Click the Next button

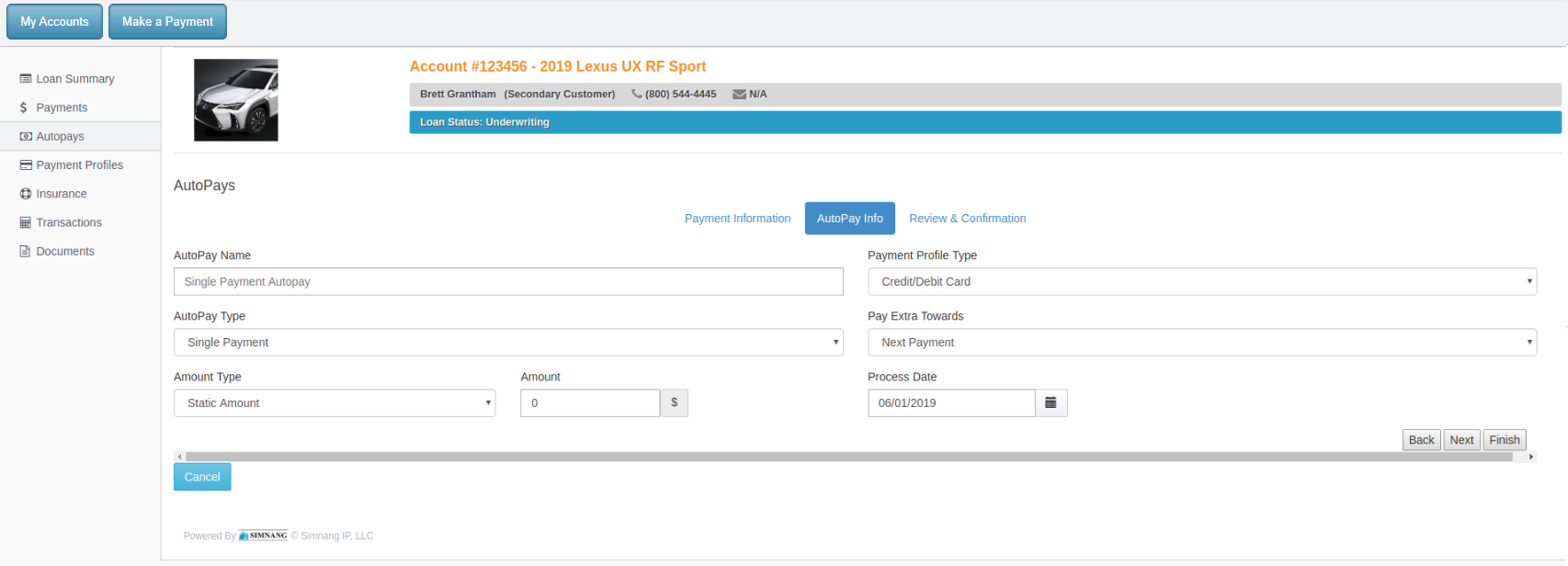pos(1461,440)
